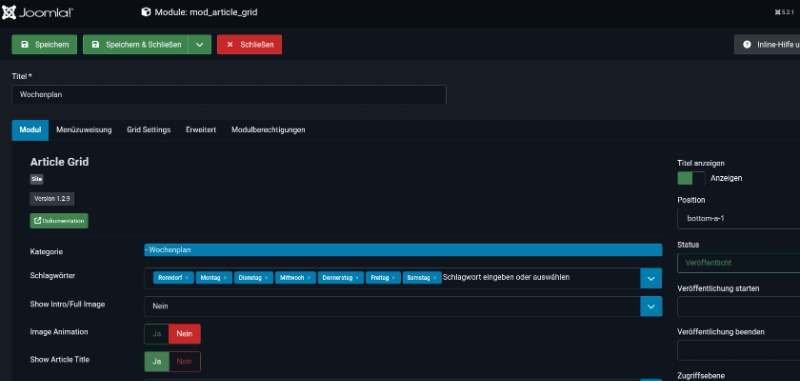Click the Schlagwort eingeben oder auswählen field

pyautogui.click(x=506, y=277)
